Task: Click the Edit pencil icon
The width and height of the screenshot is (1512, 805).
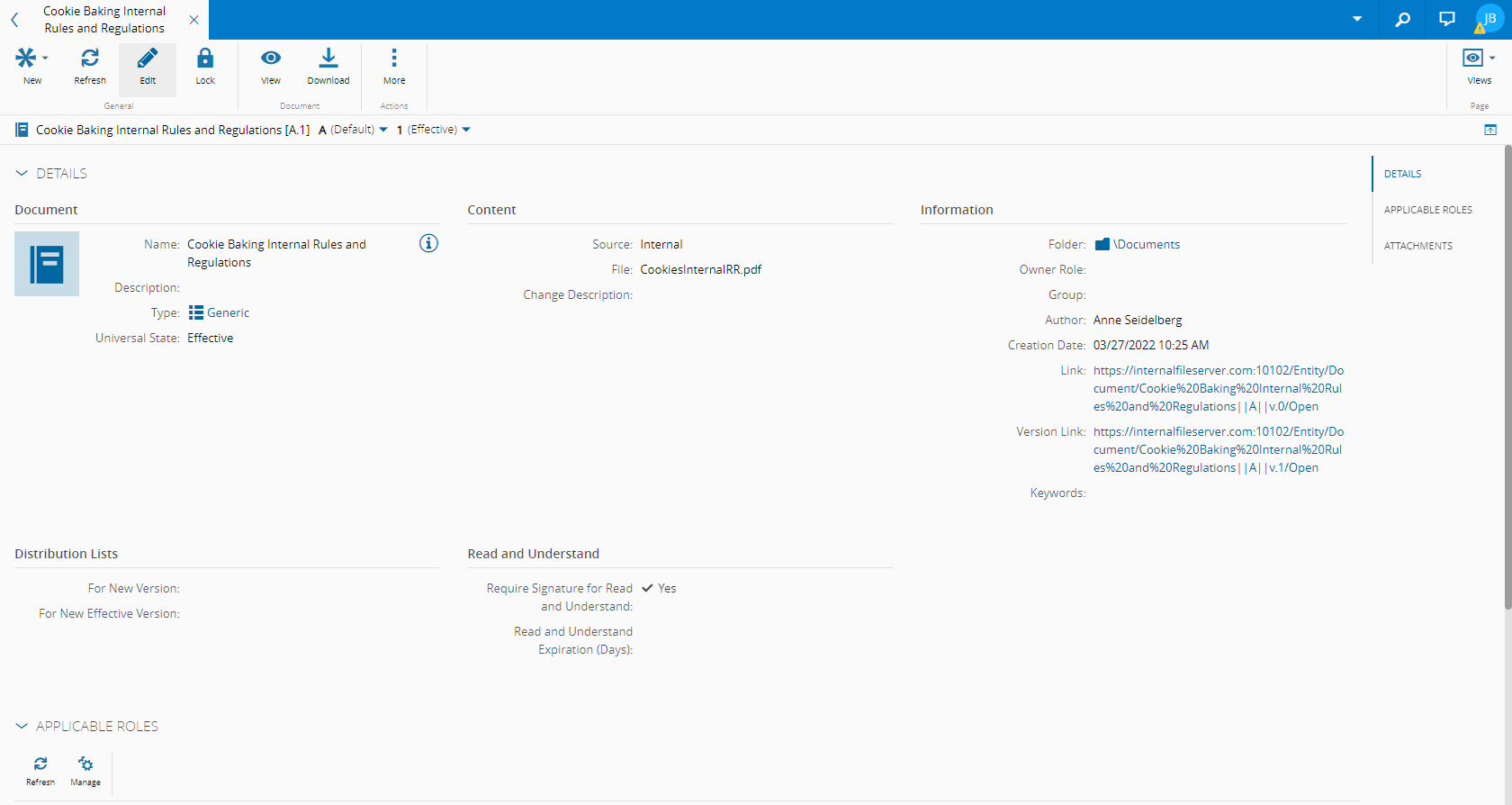Action: [x=148, y=59]
